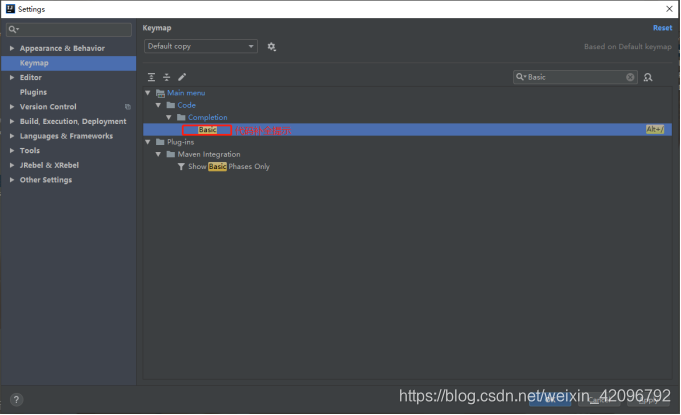Click the Completion folder label
Viewport: 681px width, 415px height.
pos(208,117)
